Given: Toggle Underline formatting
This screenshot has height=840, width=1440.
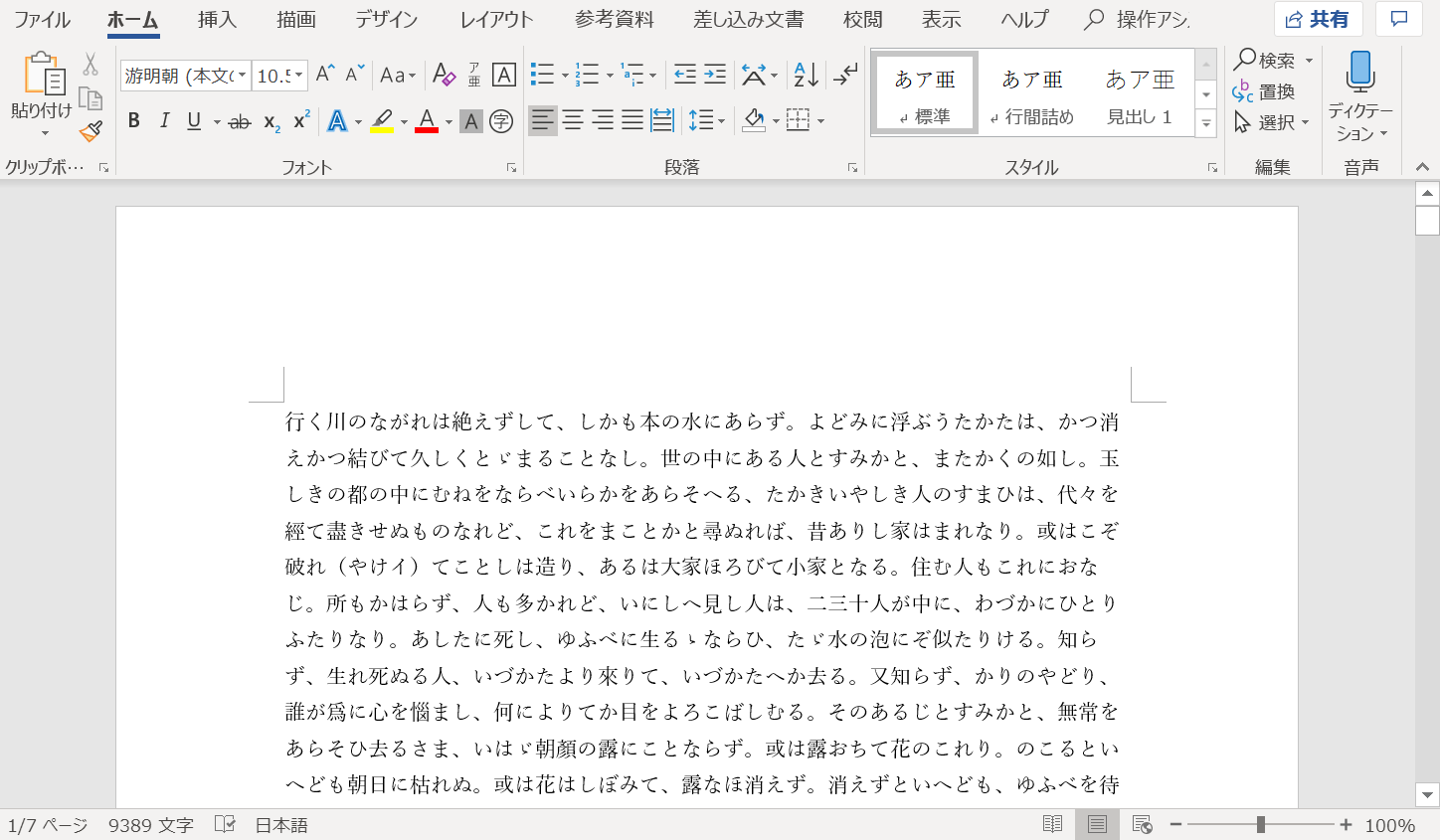Looking at the screenshot, I should pyautogui.click(x=194, y=121).
